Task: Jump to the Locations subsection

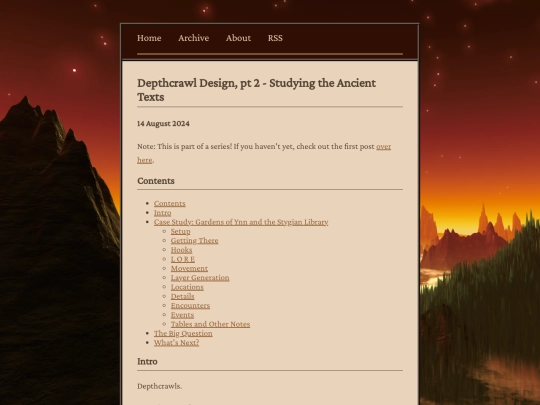Action: (x=187, y=287)
